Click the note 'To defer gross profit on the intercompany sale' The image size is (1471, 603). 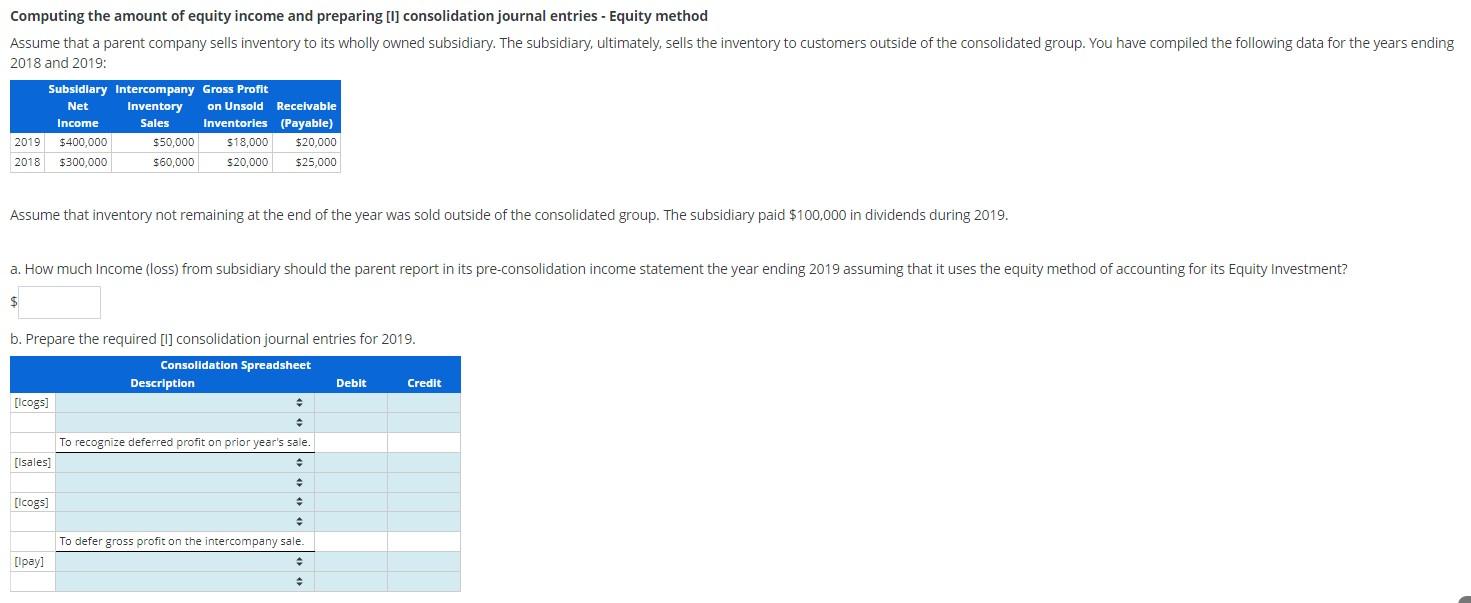[185, 540]
